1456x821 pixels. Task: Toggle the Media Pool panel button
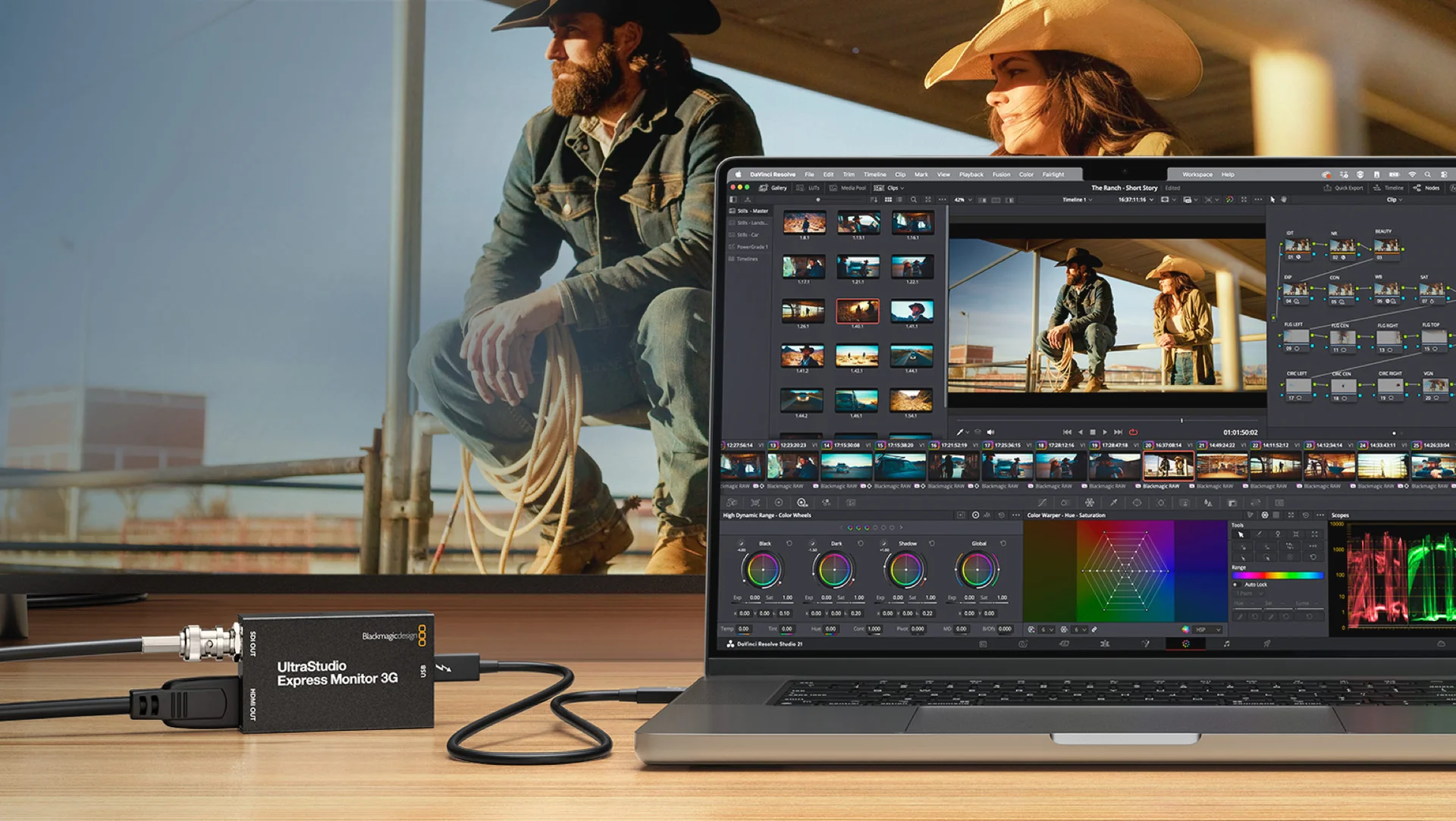click(848, 188)
